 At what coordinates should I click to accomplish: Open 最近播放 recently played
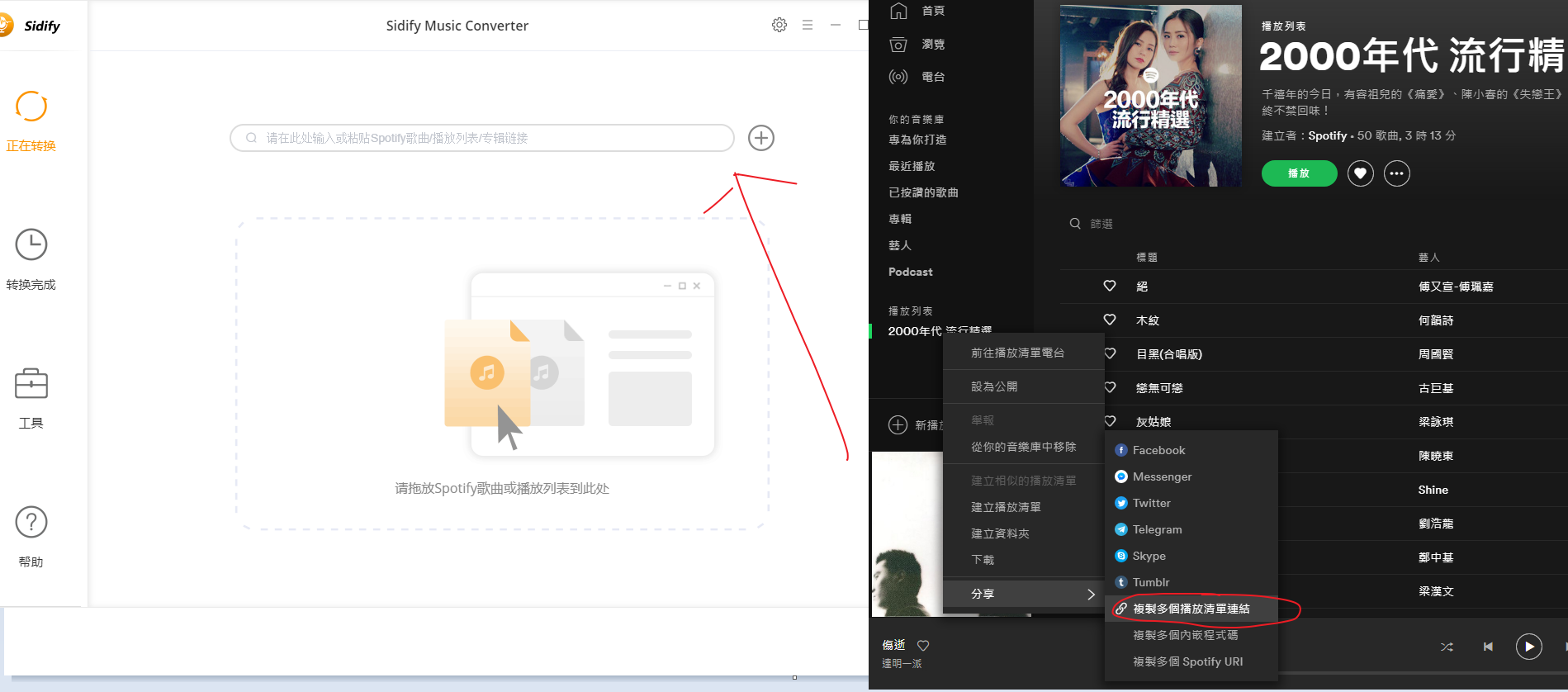(912, 166)
